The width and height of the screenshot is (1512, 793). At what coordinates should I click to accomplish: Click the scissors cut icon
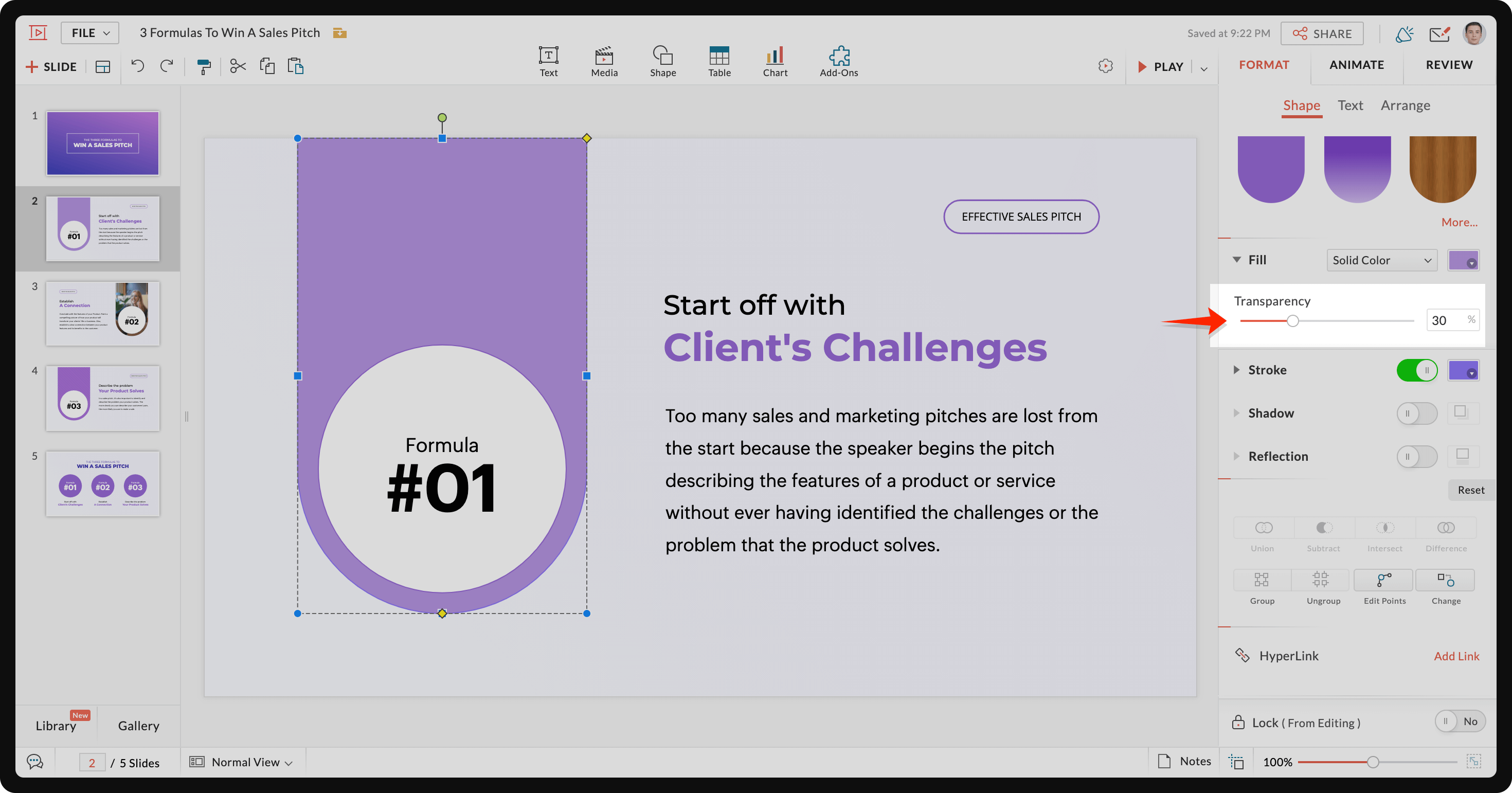pyautogui.click(x=238, y=66)
